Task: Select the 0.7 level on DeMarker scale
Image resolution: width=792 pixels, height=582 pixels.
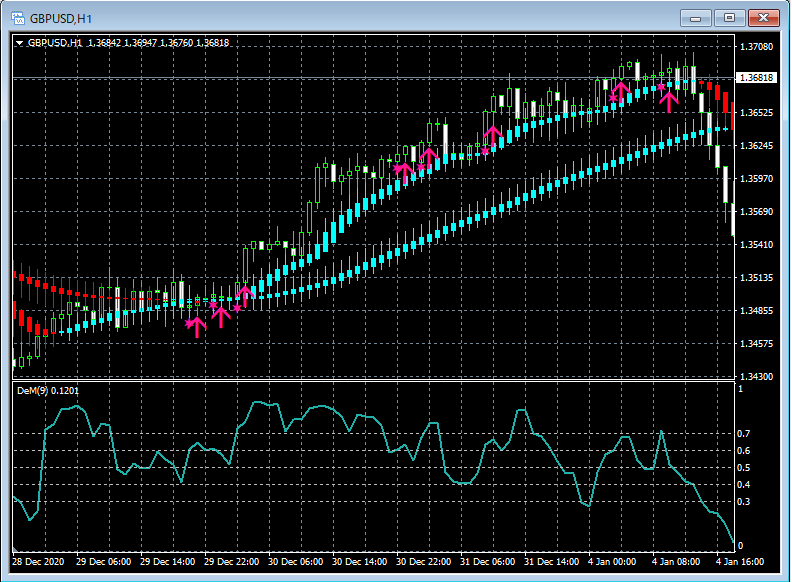Action: tap(743, 435)
